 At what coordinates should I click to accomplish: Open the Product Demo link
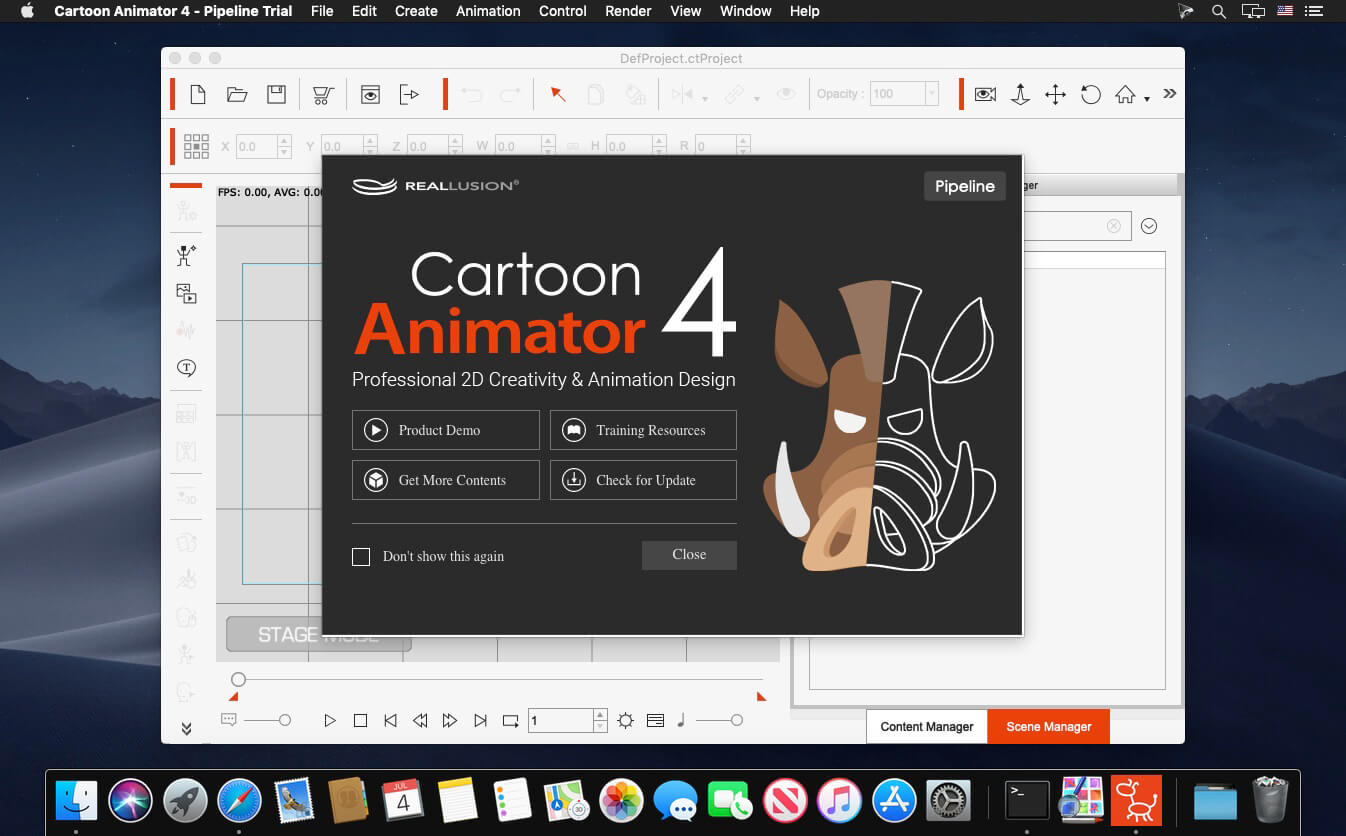445,430
